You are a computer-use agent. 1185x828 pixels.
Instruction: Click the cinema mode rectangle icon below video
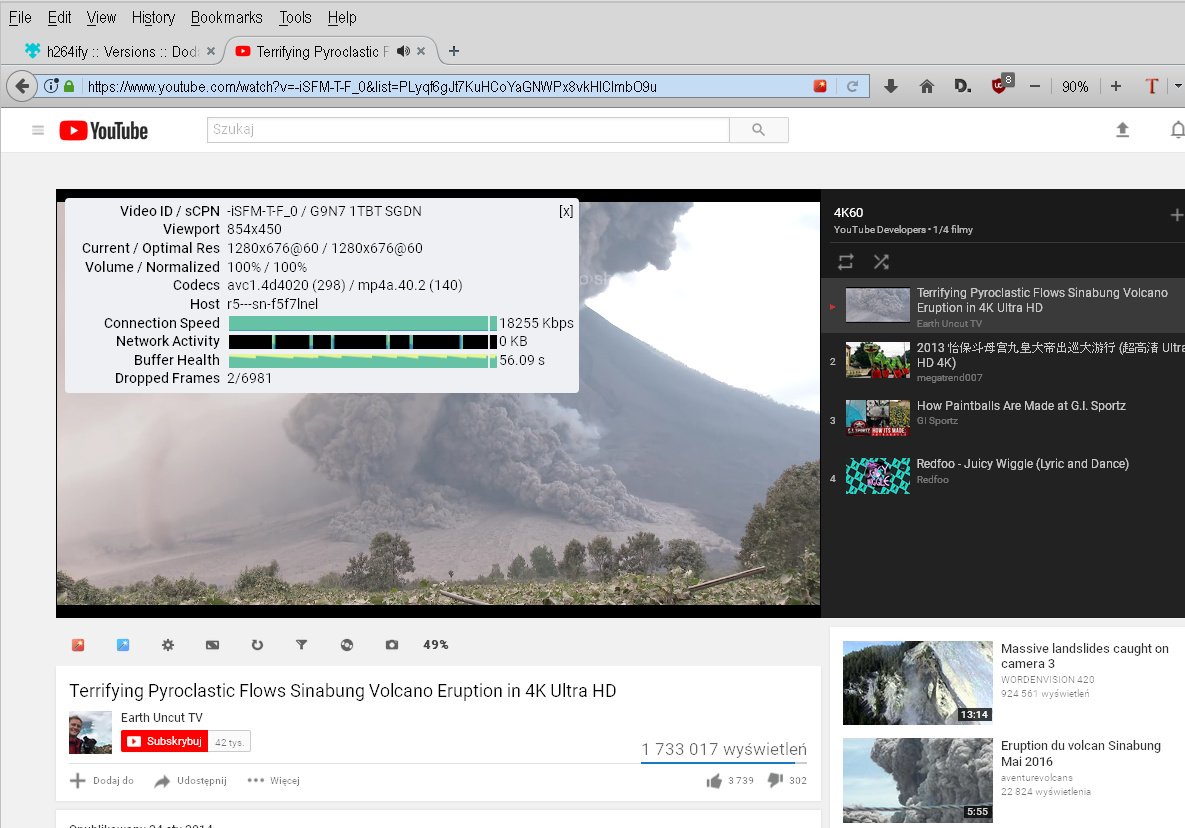click(212, 644)
